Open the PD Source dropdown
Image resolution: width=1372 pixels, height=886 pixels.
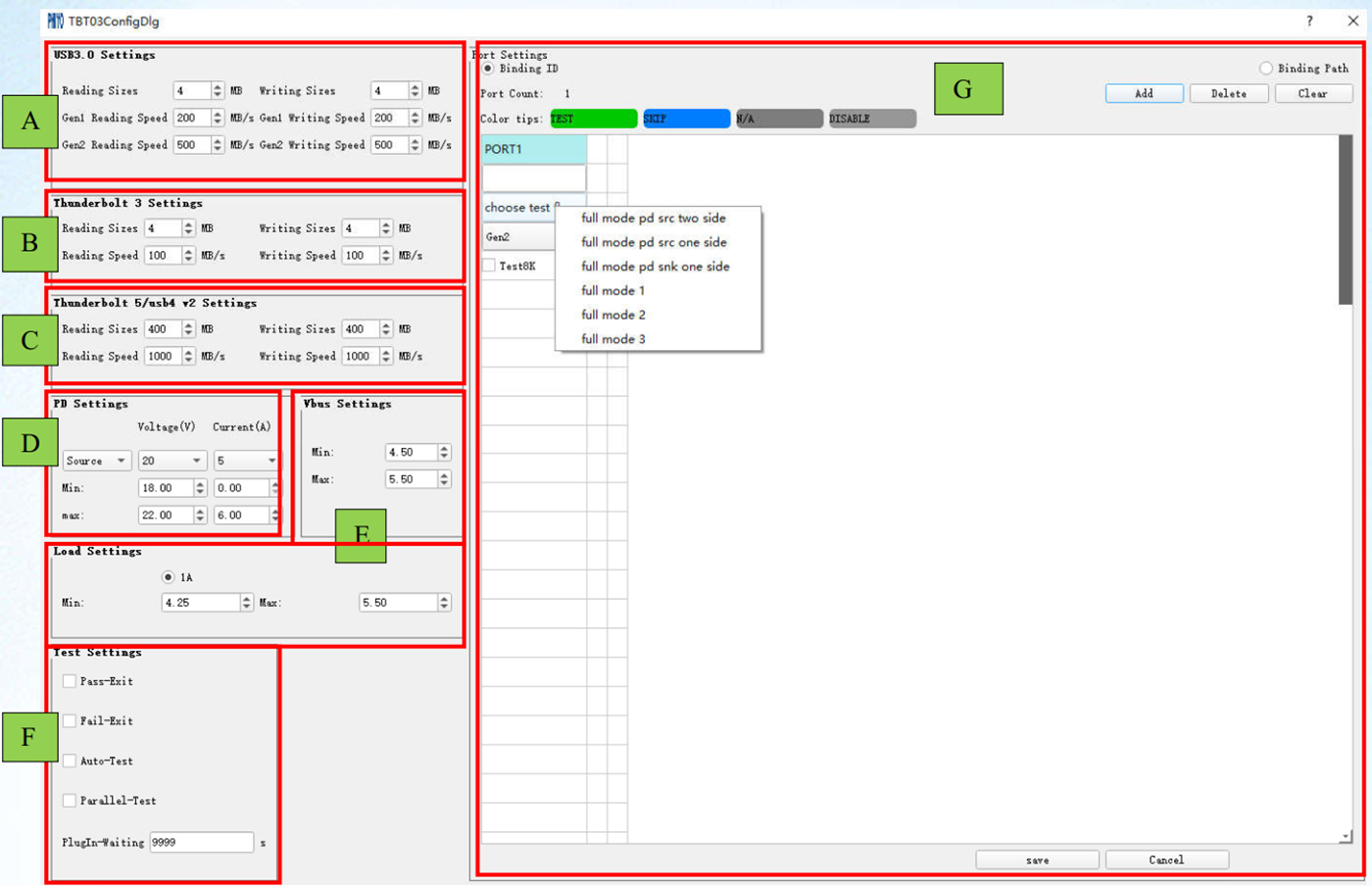(x=96, y=461)
